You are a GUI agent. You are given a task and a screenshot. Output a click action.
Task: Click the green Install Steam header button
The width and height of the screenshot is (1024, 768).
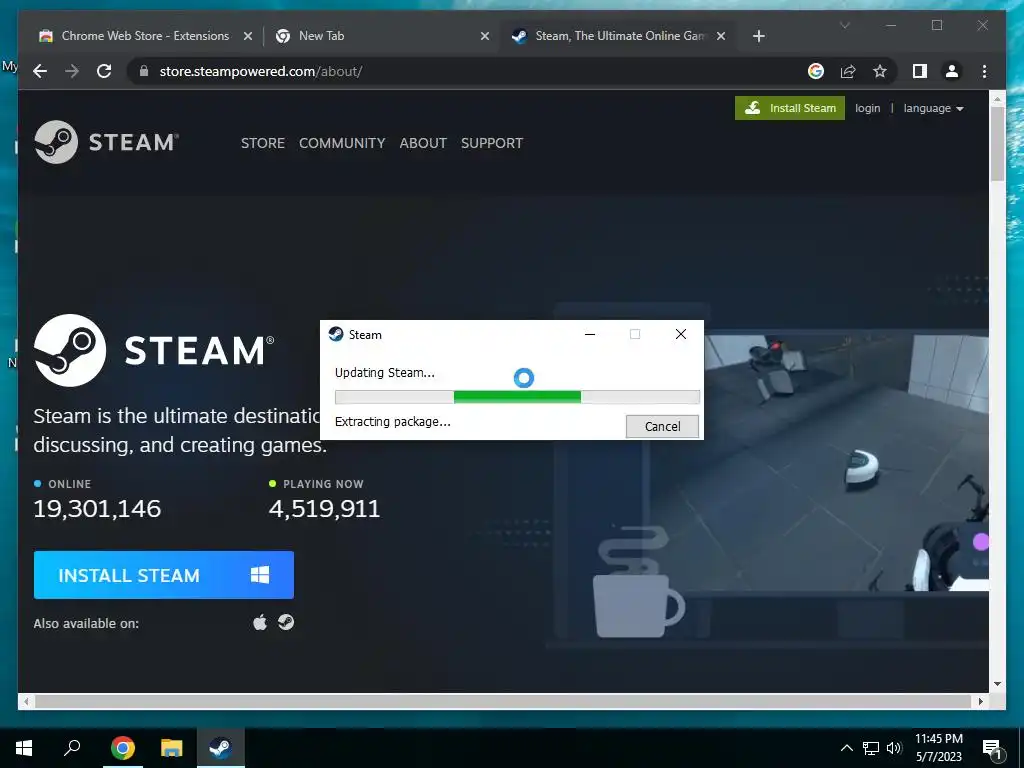tap(790, 108)
